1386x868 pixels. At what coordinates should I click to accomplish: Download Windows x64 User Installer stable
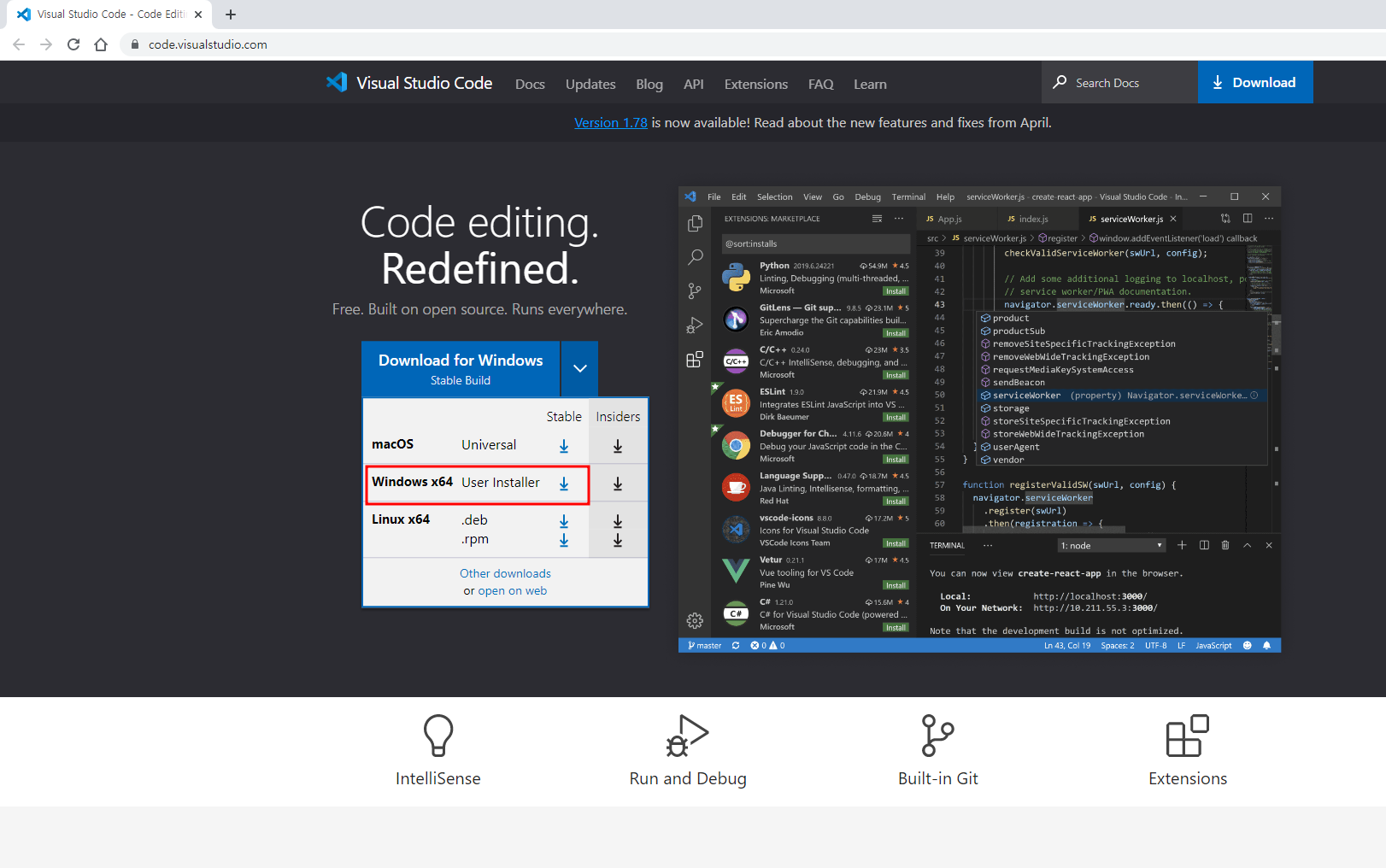(x=564, y=484)
